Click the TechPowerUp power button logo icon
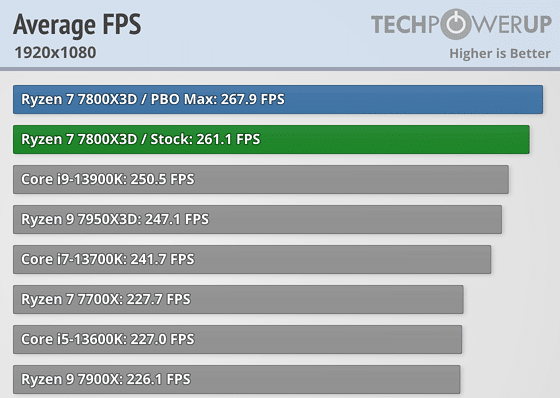Viewport: 560px width, 398px height. click(x=456, y=24)
